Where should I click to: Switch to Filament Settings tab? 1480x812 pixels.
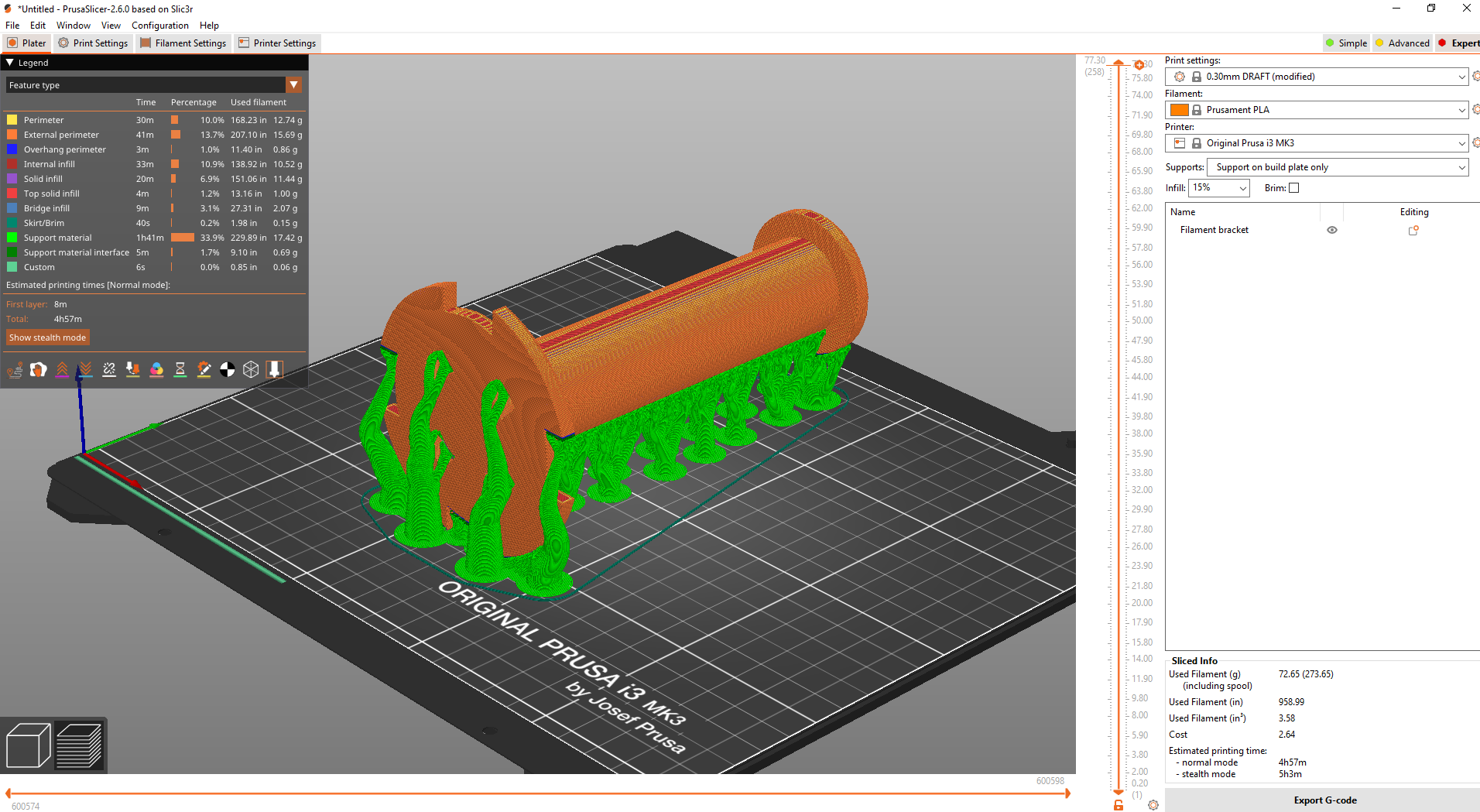[183, 43]
